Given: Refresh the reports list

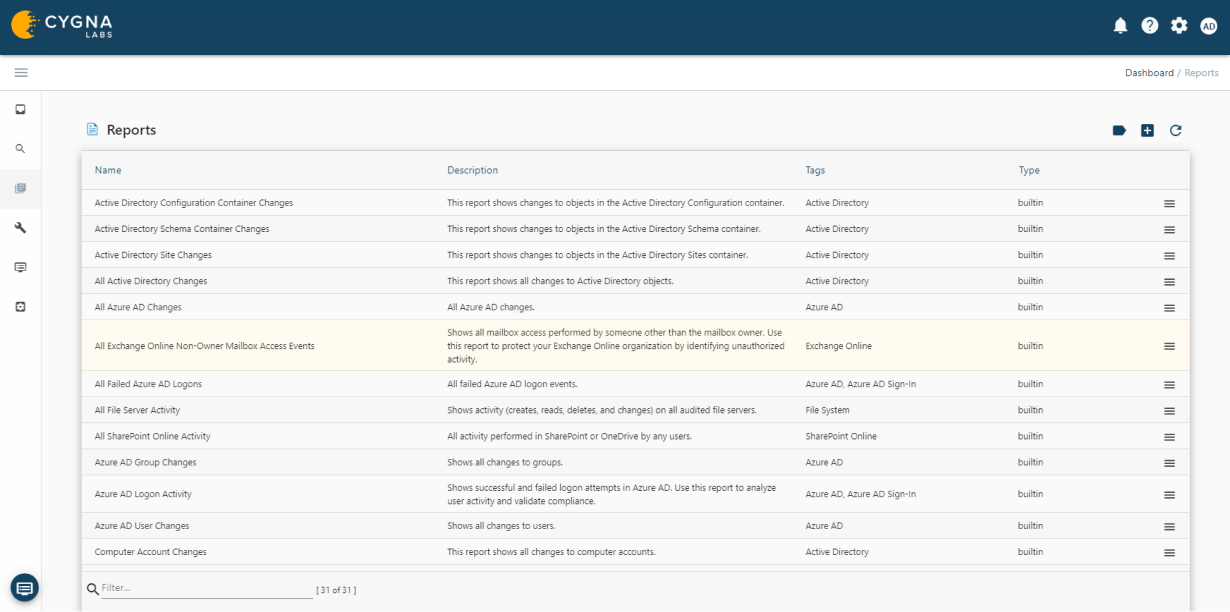Looking at the screenshot, I should 1176,131.
